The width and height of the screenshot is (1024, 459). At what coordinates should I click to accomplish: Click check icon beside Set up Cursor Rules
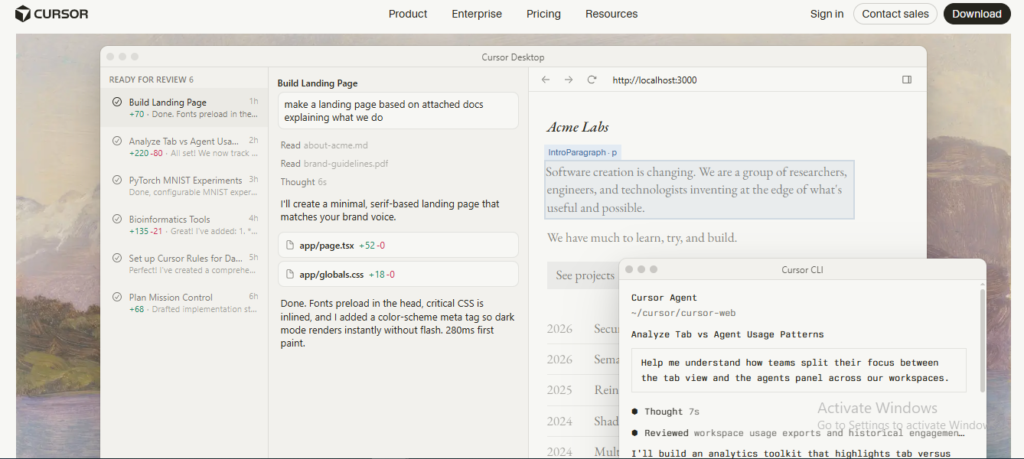pyautogui.click(x=117, y=258)
